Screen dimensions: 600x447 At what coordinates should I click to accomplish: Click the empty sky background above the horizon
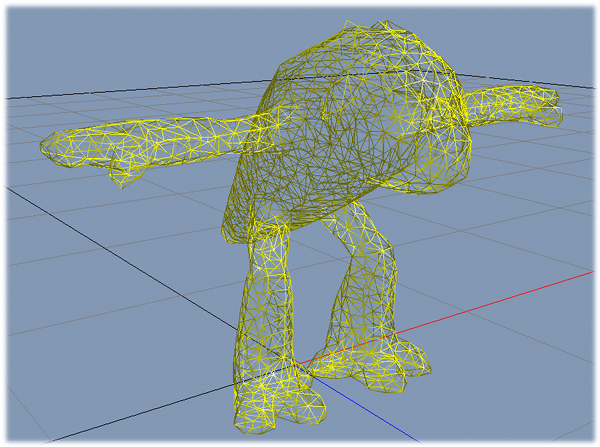[150, 40]
